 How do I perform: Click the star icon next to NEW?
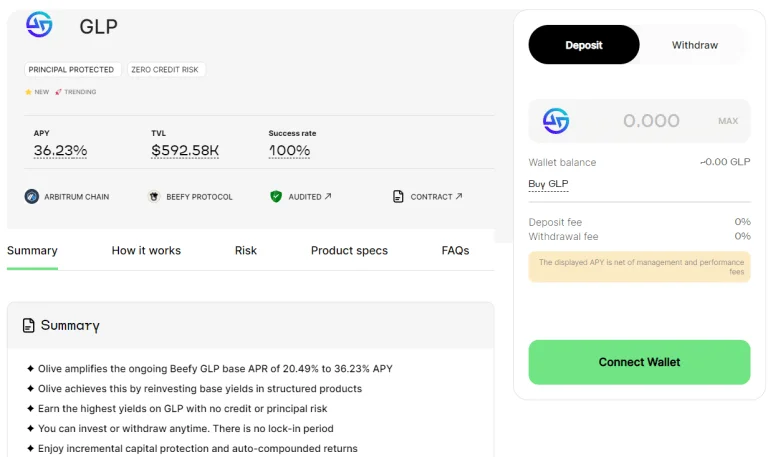click(28, 92)
